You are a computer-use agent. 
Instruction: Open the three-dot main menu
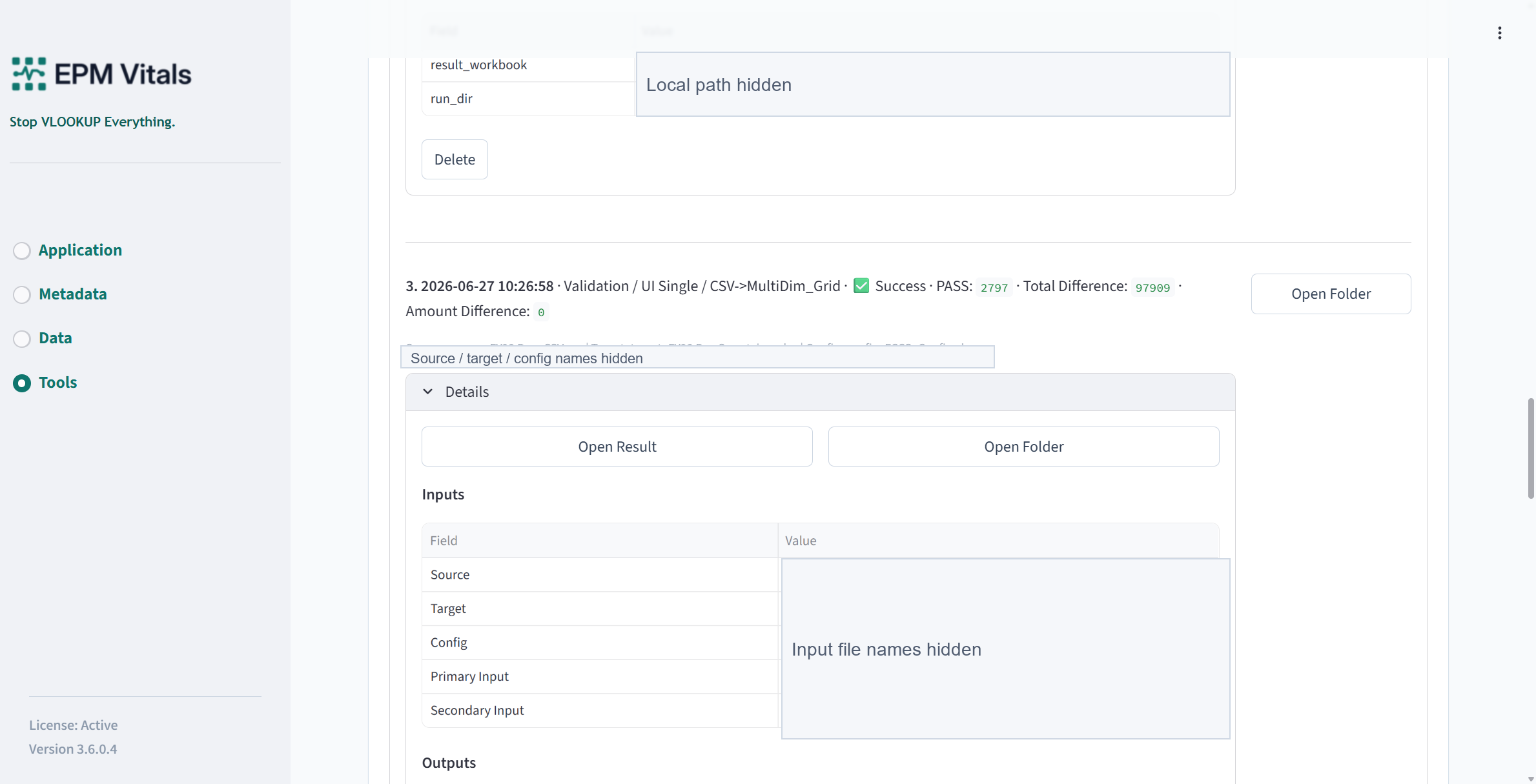pos(1499,33)
